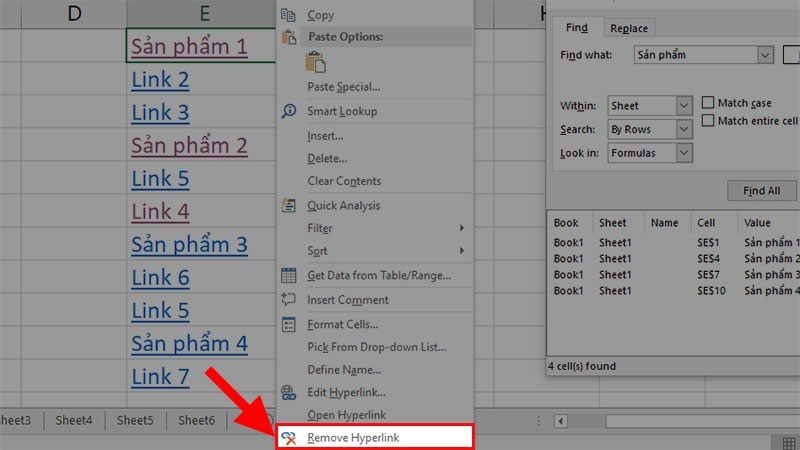The height and width of the screenshot is (450, 800).
Task: Click the Sản phẩm 3 hyperlink
Action: 189,244
